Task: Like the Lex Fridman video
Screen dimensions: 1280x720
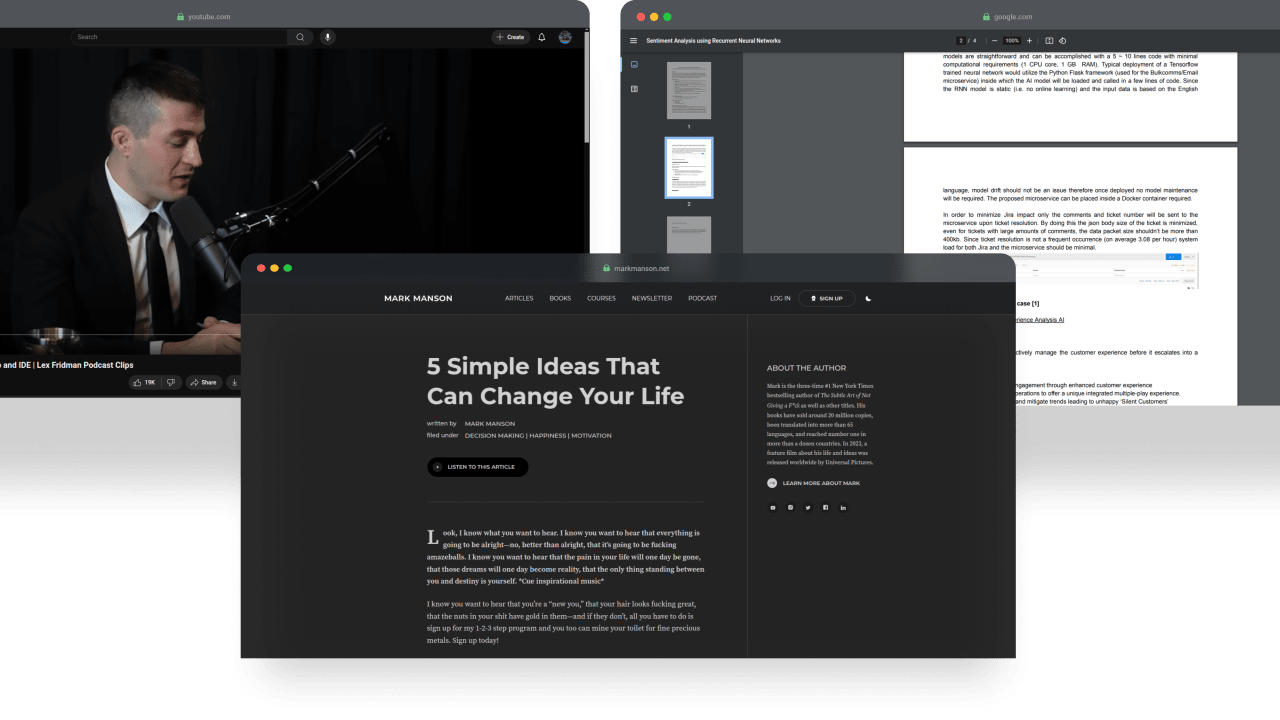Action: click(144, 382)
